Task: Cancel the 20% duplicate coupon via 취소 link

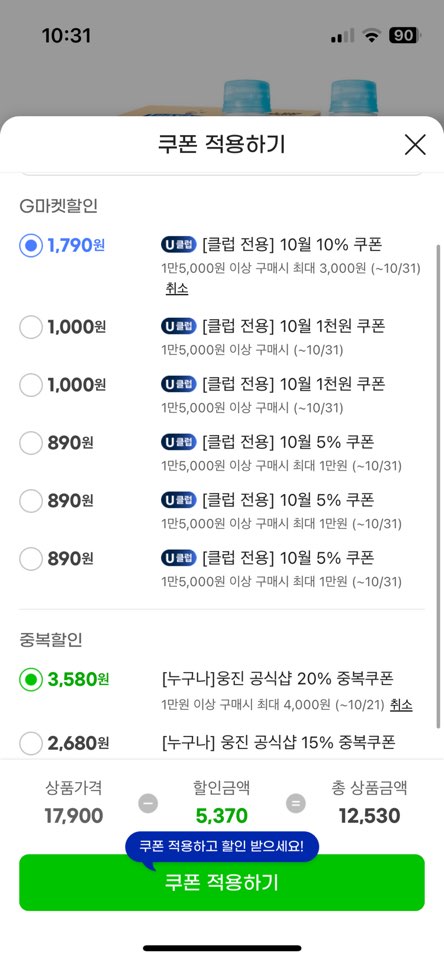Action: pyautogui.click(x=401, y=704)
